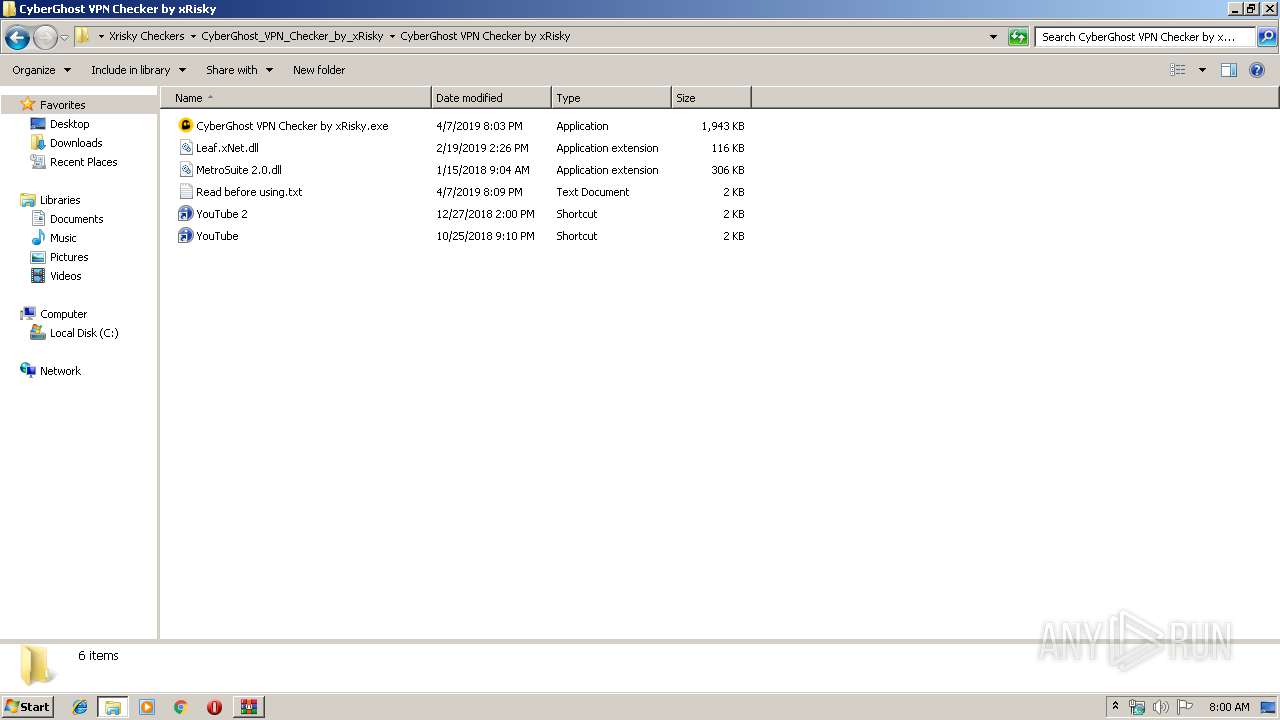
Task: Click the Change your view icon
Action: [1178, 70]
